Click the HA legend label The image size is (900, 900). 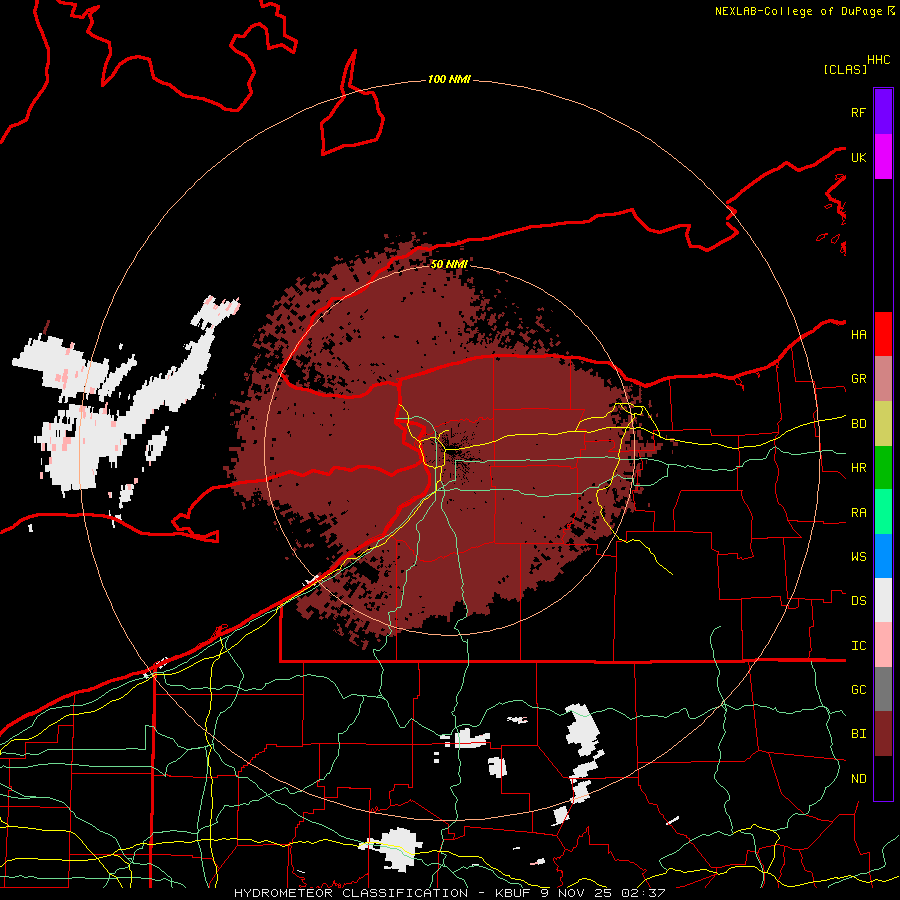tap(858, 335)
